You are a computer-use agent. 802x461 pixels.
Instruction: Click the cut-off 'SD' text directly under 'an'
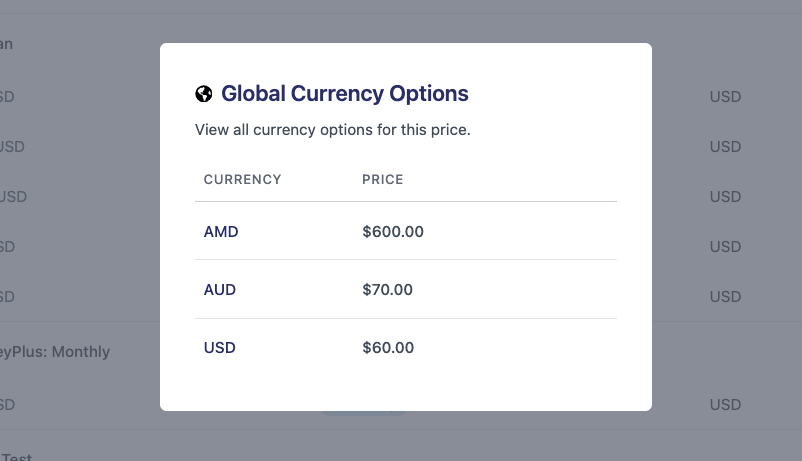pyautogui.click(x=7, y=97)
